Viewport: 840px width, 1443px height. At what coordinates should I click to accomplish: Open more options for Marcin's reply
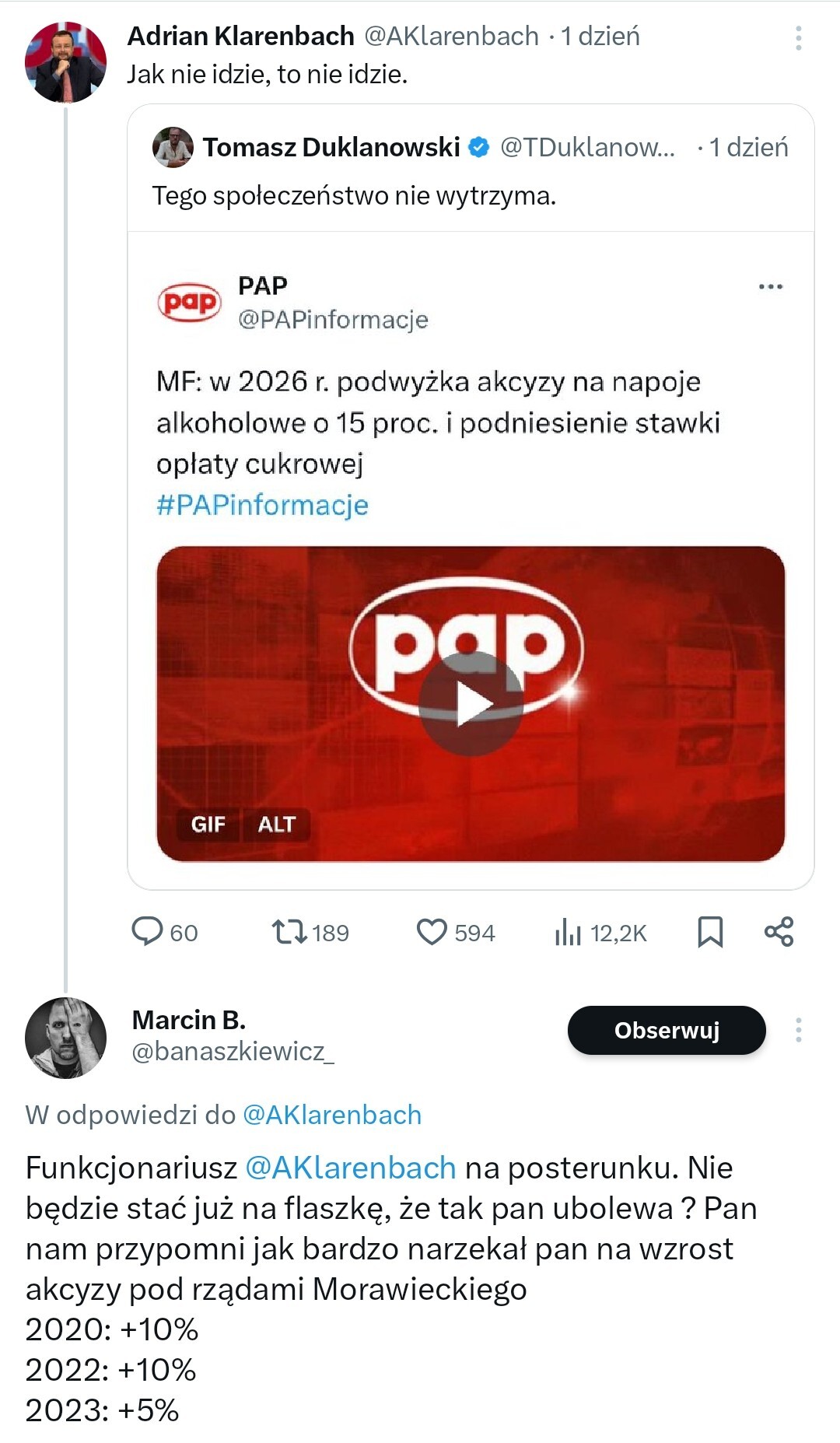point(798,1030)
